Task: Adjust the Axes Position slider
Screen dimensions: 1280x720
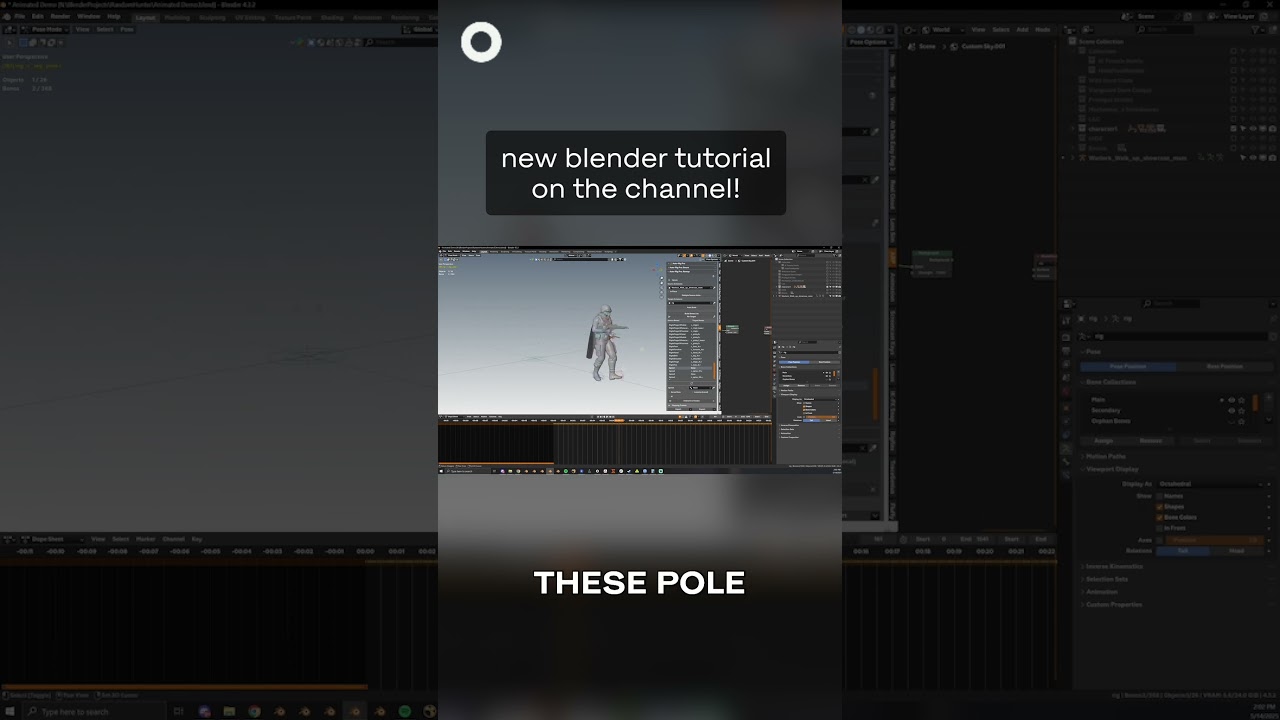Action: tap(1215, 540)
